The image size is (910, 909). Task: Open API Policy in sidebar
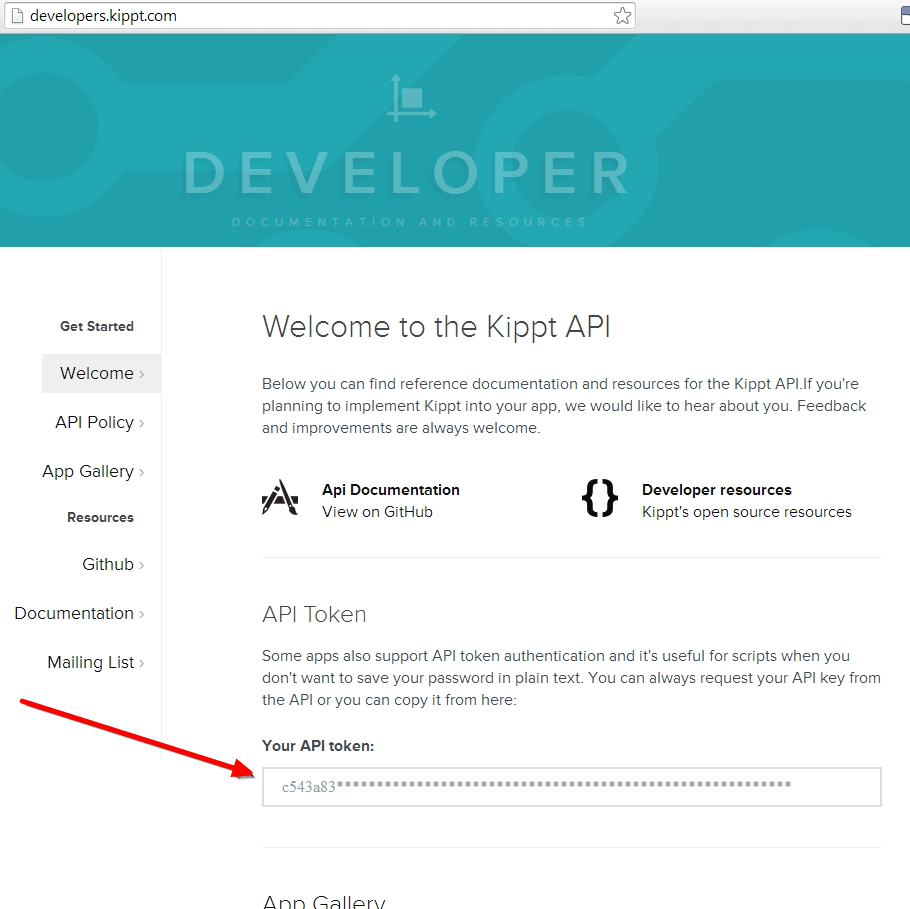coord(99,423)
